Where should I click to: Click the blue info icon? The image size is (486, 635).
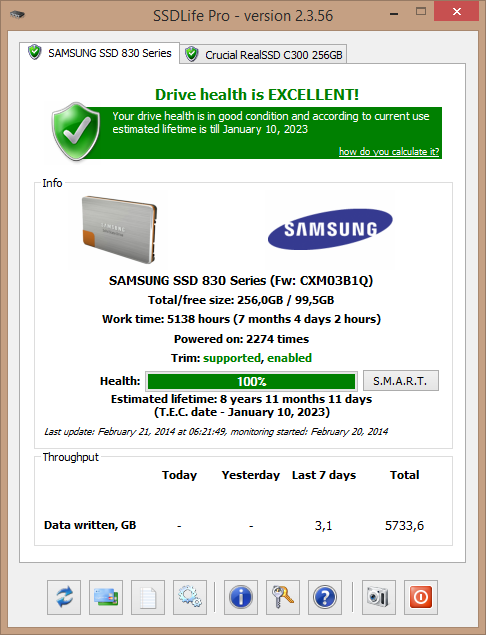(241, 597)
